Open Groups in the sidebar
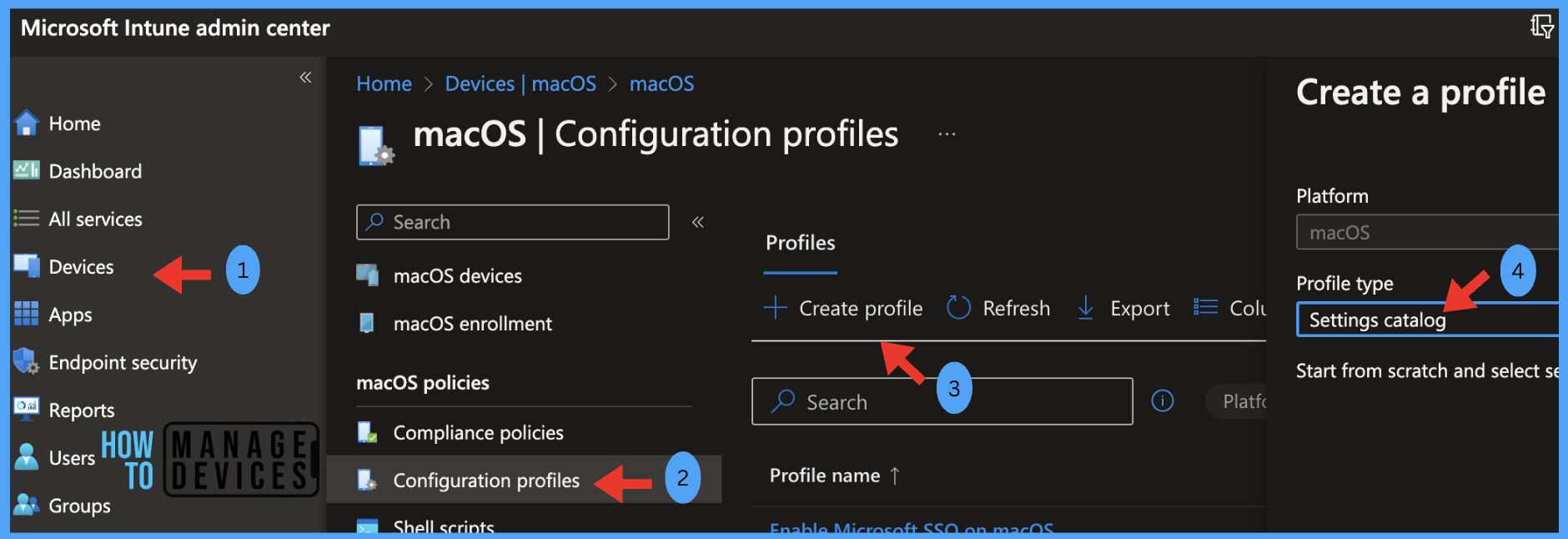1568x539 pixels. tap(79, 506)
